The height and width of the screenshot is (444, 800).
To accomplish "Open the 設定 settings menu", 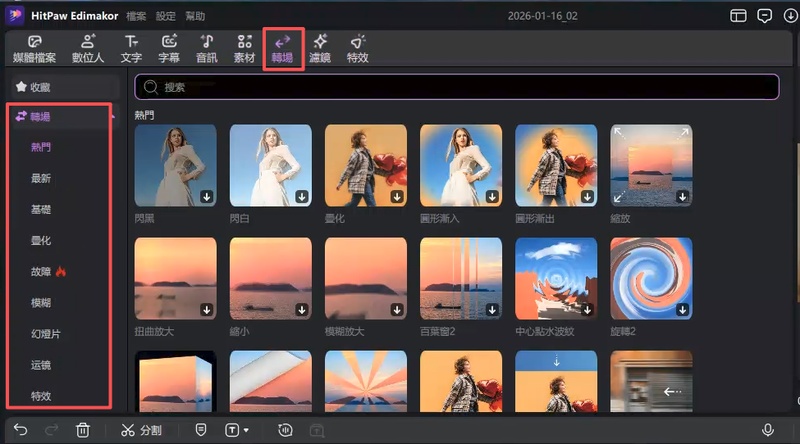I will (x=166, y=16).
